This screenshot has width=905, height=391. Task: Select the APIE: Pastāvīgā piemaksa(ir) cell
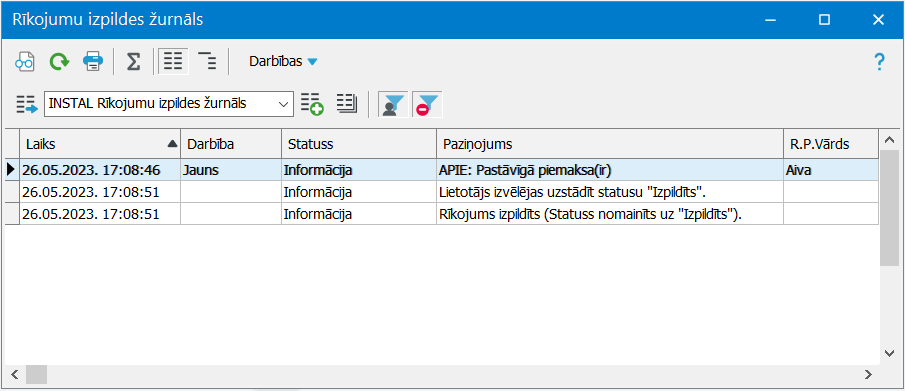click(609, 170)
